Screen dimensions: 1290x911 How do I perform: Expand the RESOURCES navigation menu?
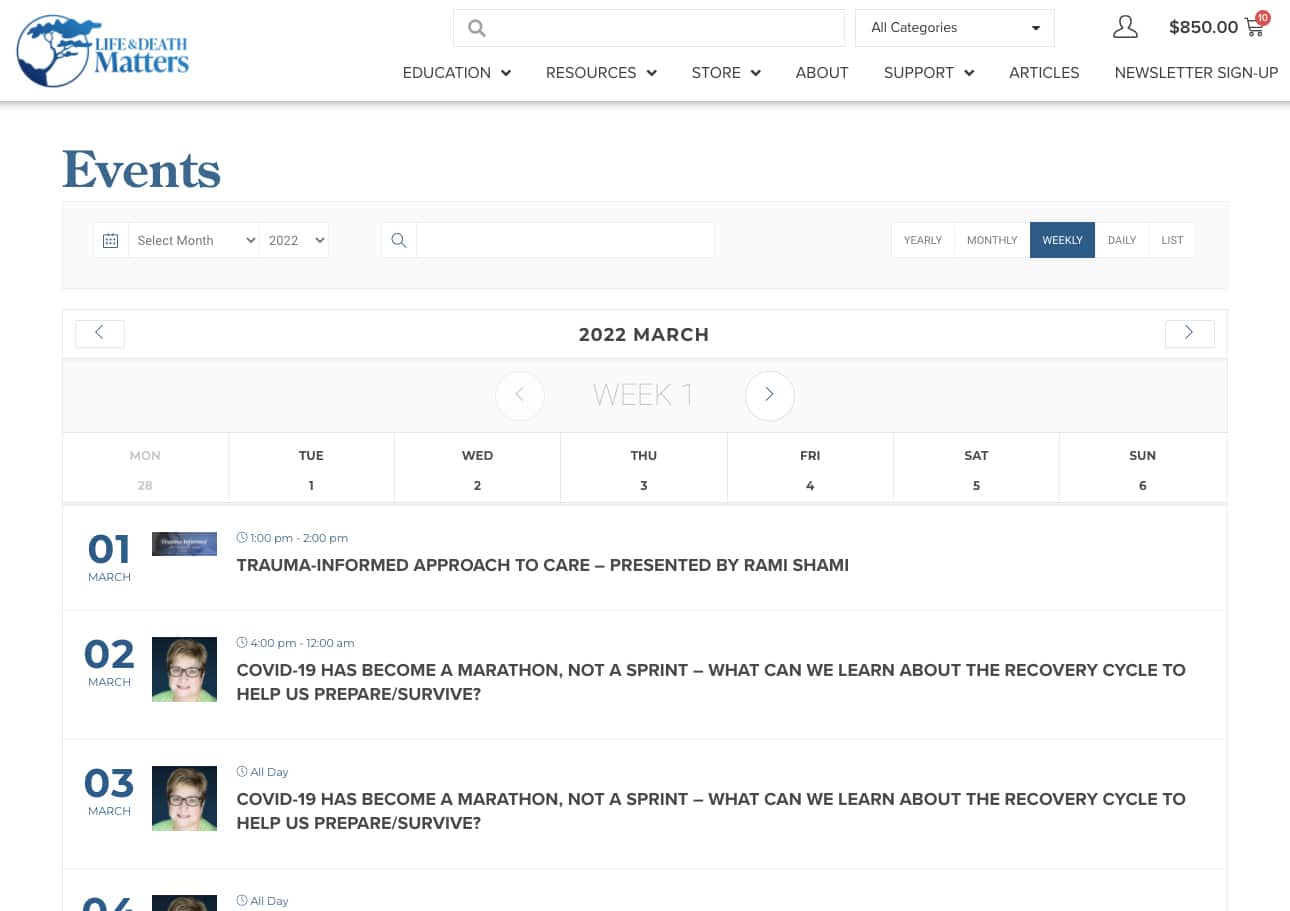(x=591, y=73)
